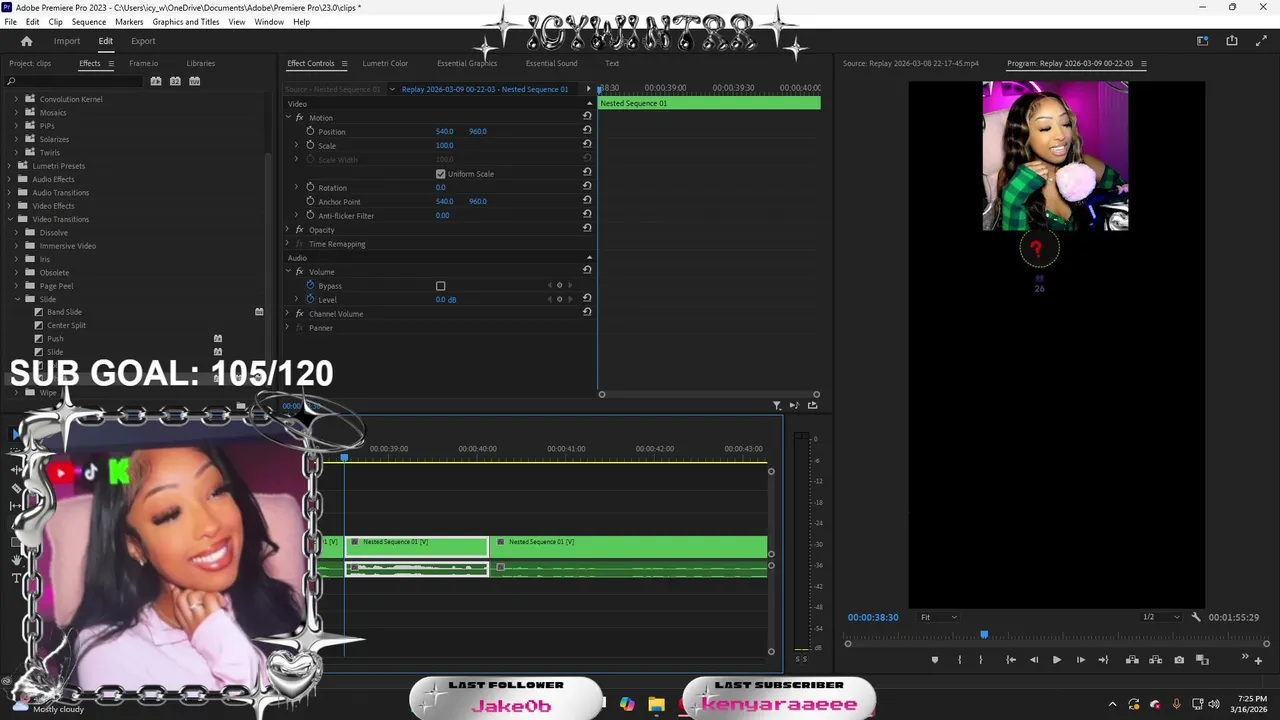1280x720 pixels.
Task: Click the Play Only Audio icon
Action: click(x=794, y=405)
